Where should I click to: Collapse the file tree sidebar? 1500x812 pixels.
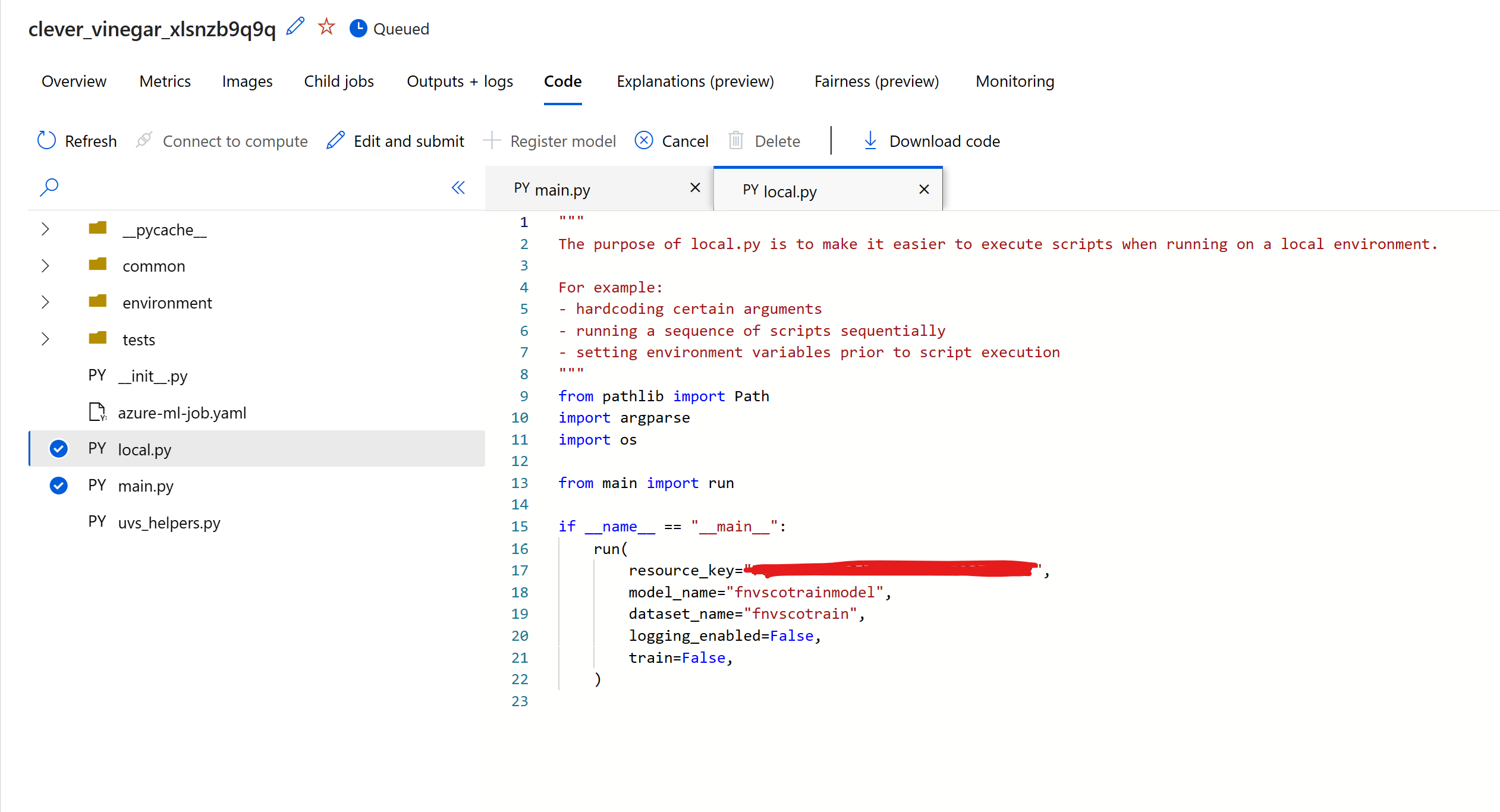(x=458, y=187)
